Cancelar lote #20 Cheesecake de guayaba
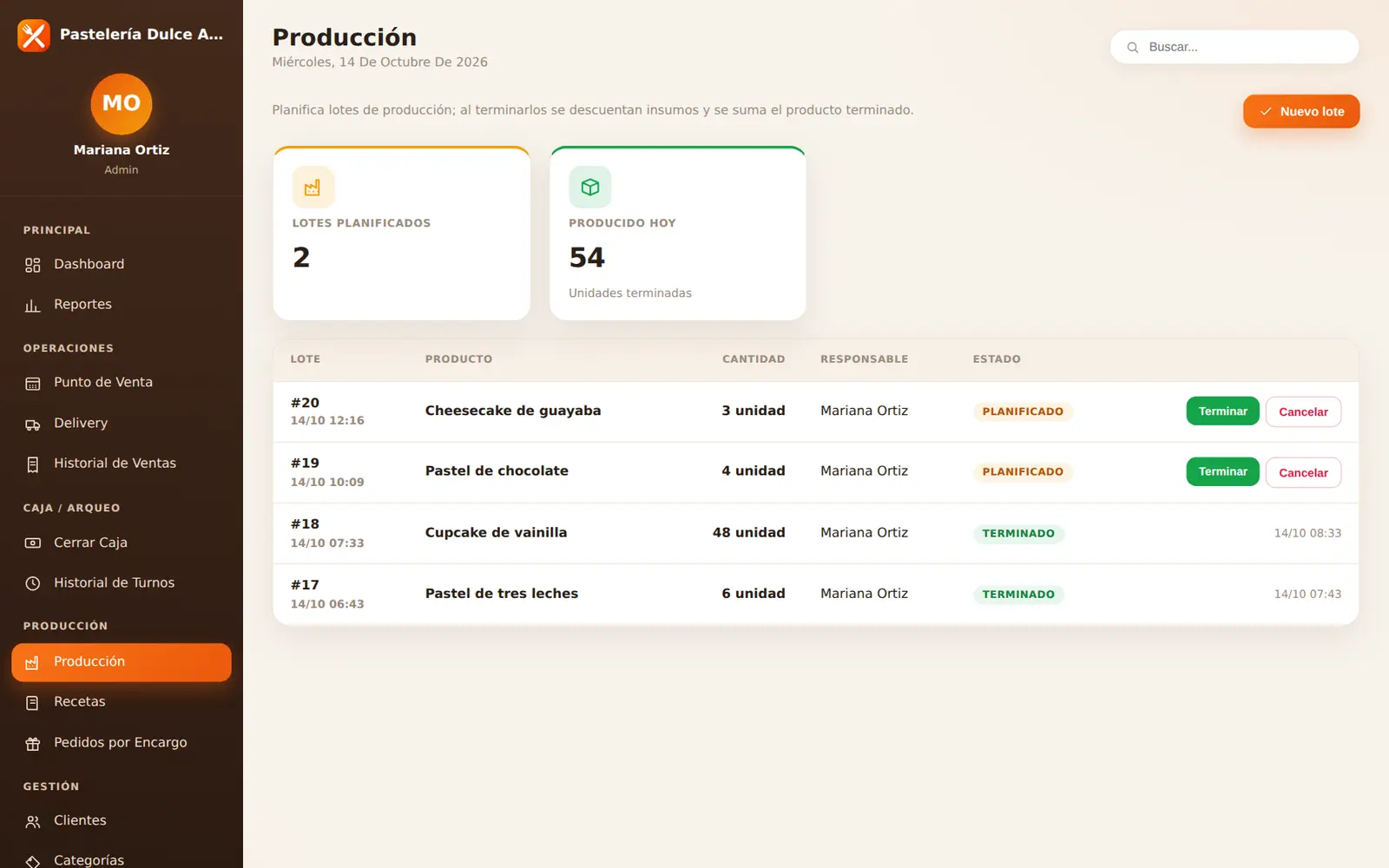1389x868 pixels. [1303, 412]
